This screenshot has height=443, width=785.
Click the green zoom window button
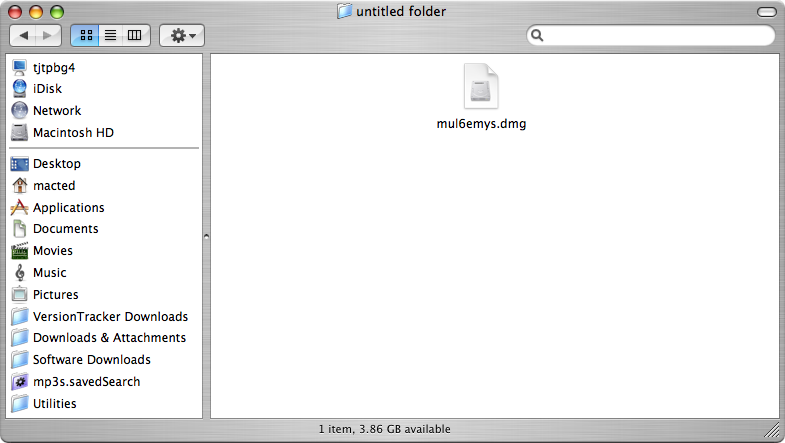pyautogui.click(x=57, y=12)
